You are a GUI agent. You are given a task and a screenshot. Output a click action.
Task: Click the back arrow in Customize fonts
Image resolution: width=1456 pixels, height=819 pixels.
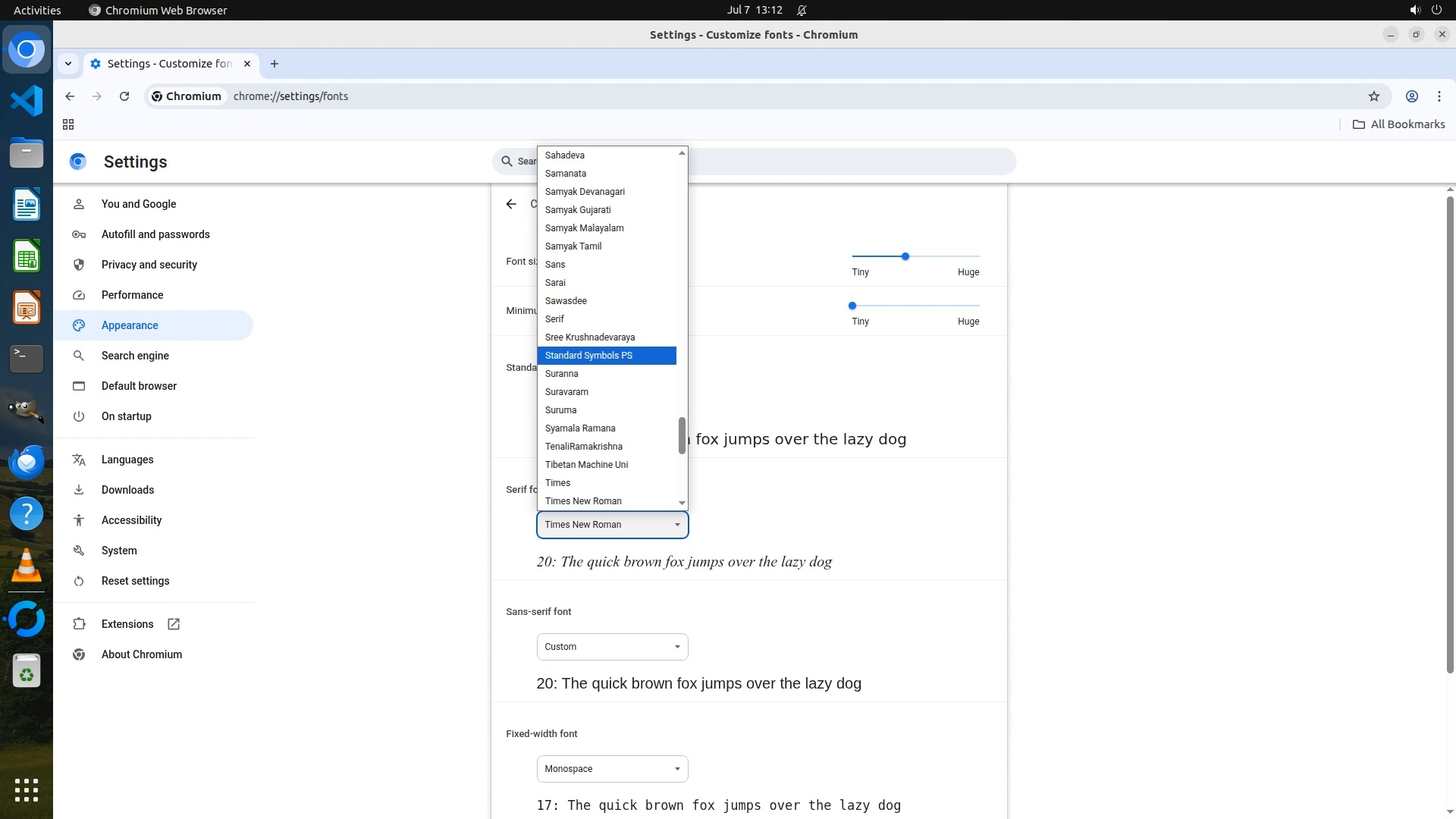511,204
